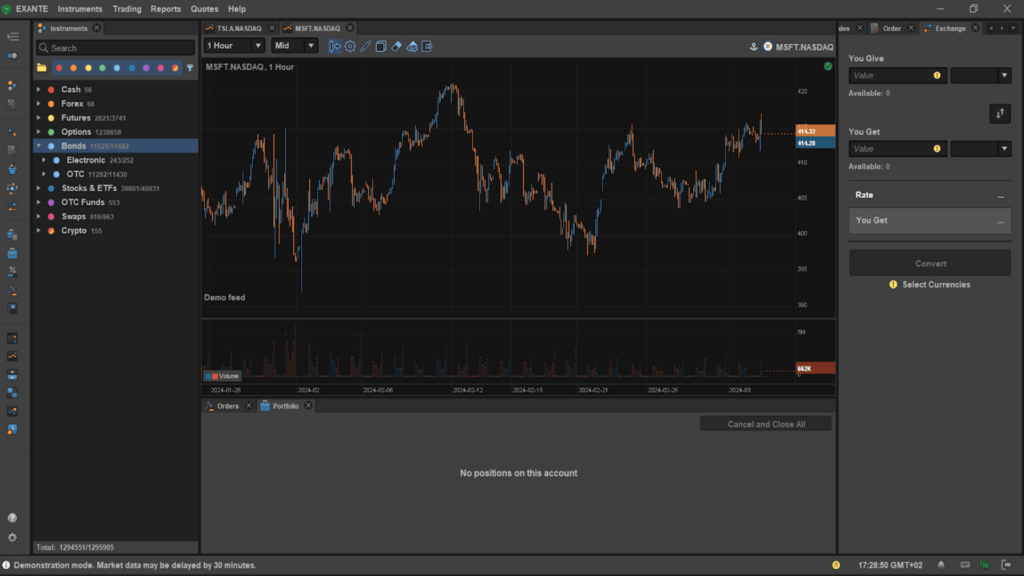Screen dimensions: 1024x576
Task: Click the chart copy objects icon
Action: click(x=381, y=46)
